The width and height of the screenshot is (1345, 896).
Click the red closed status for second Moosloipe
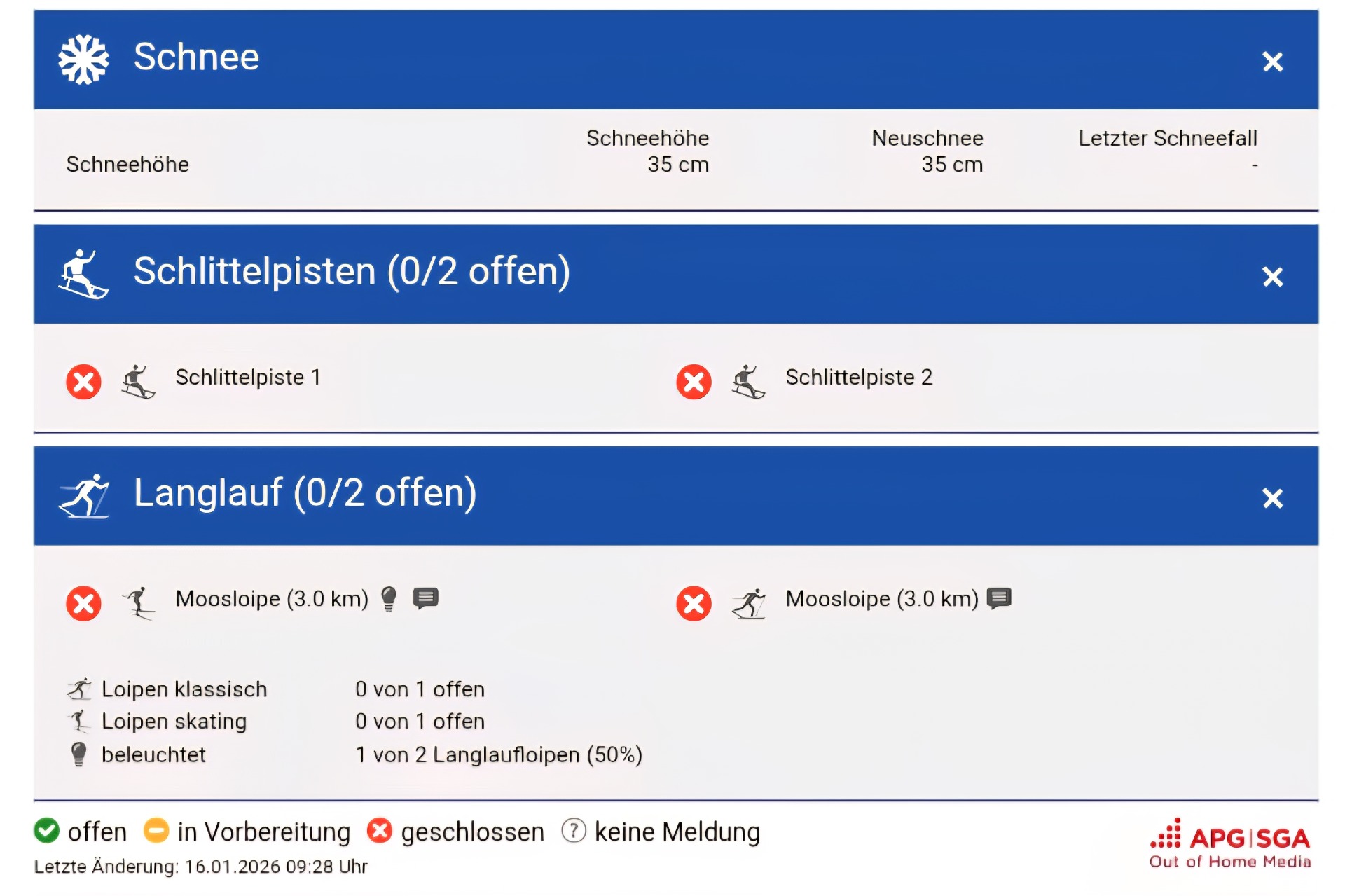pos(694,603)
